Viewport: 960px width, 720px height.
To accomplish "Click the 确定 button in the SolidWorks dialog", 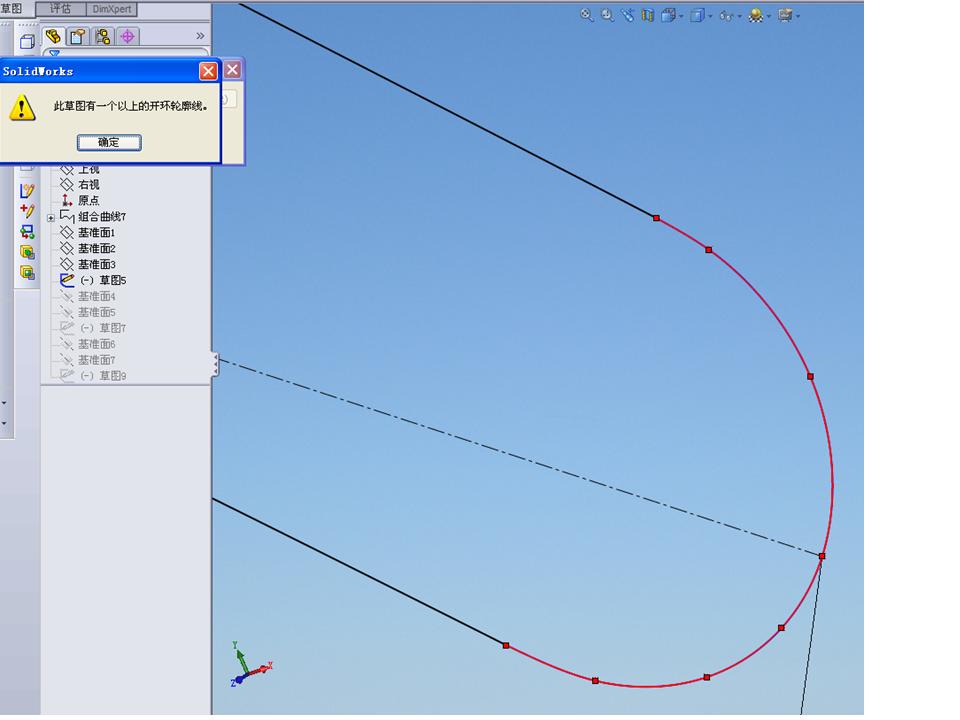I will click(109, 143).
